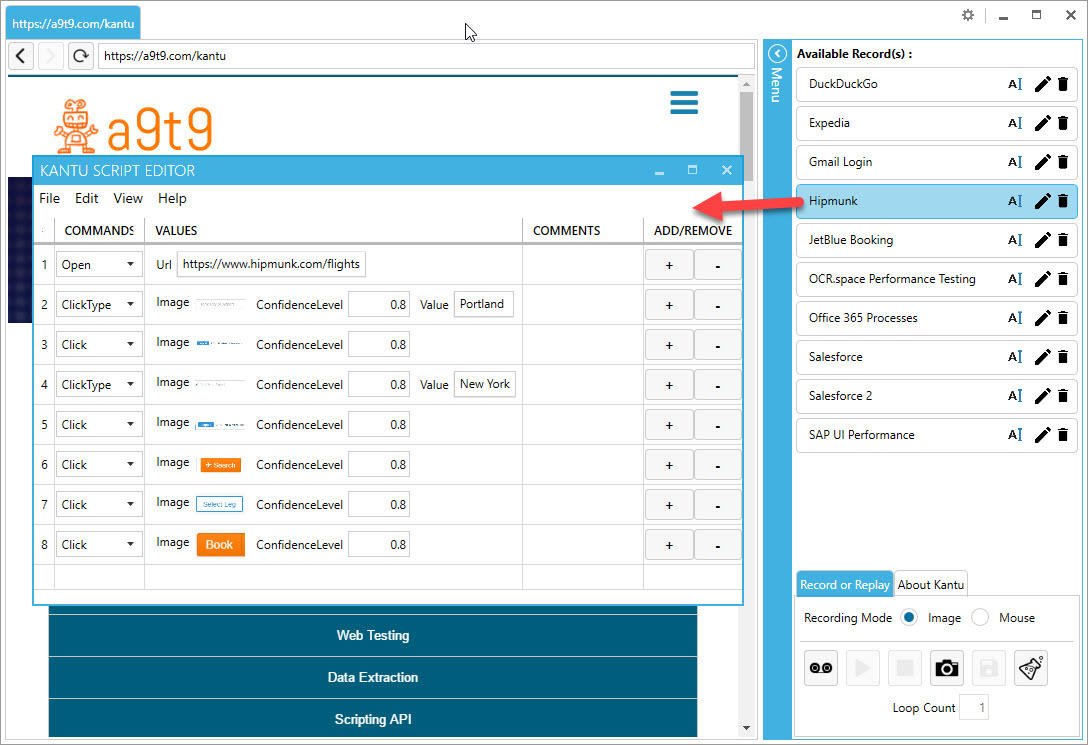Start recording with the record button
This screenshot has height=745, width=1088.
point(821,668)
